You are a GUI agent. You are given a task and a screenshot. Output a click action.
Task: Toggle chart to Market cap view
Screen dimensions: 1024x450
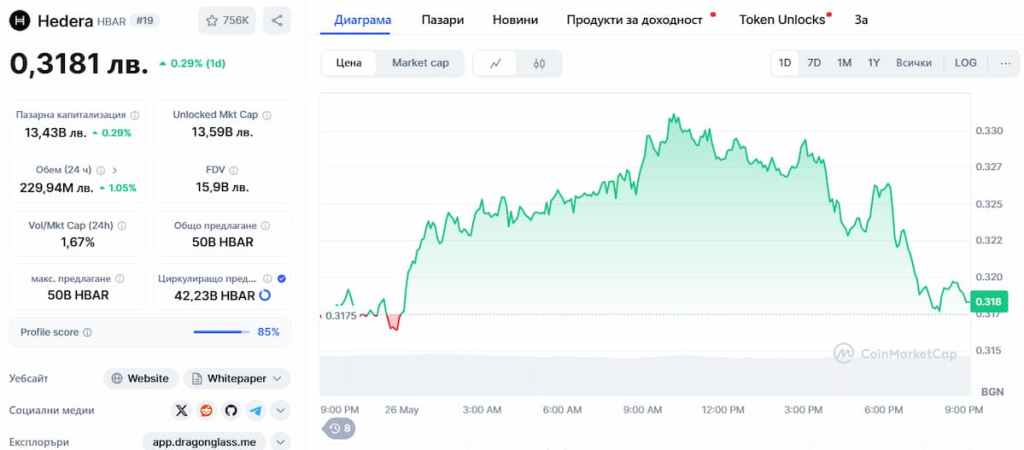(420, 63)
